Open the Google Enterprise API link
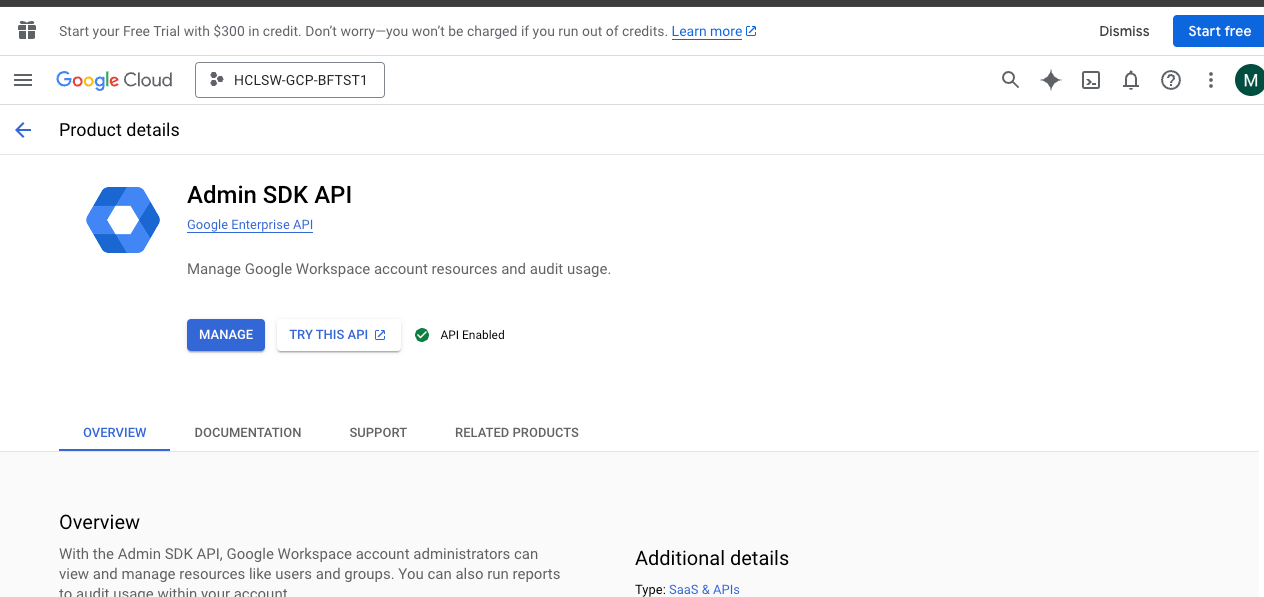The height and width of the screenshot is (597, 1264). pyautogui.click(x=250, y=225)
